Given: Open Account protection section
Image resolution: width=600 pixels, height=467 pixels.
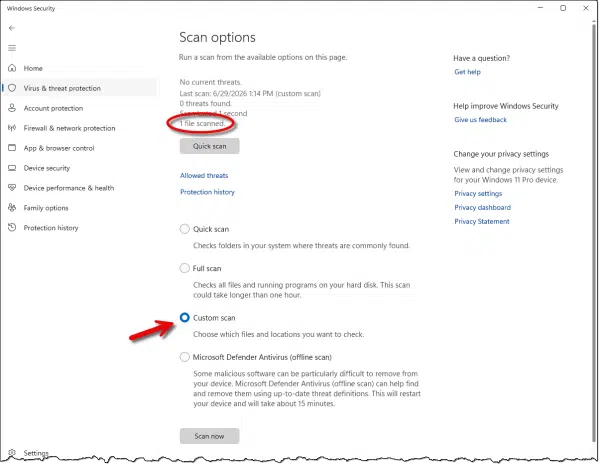Looking at the screenshot, I should point(53,108).
